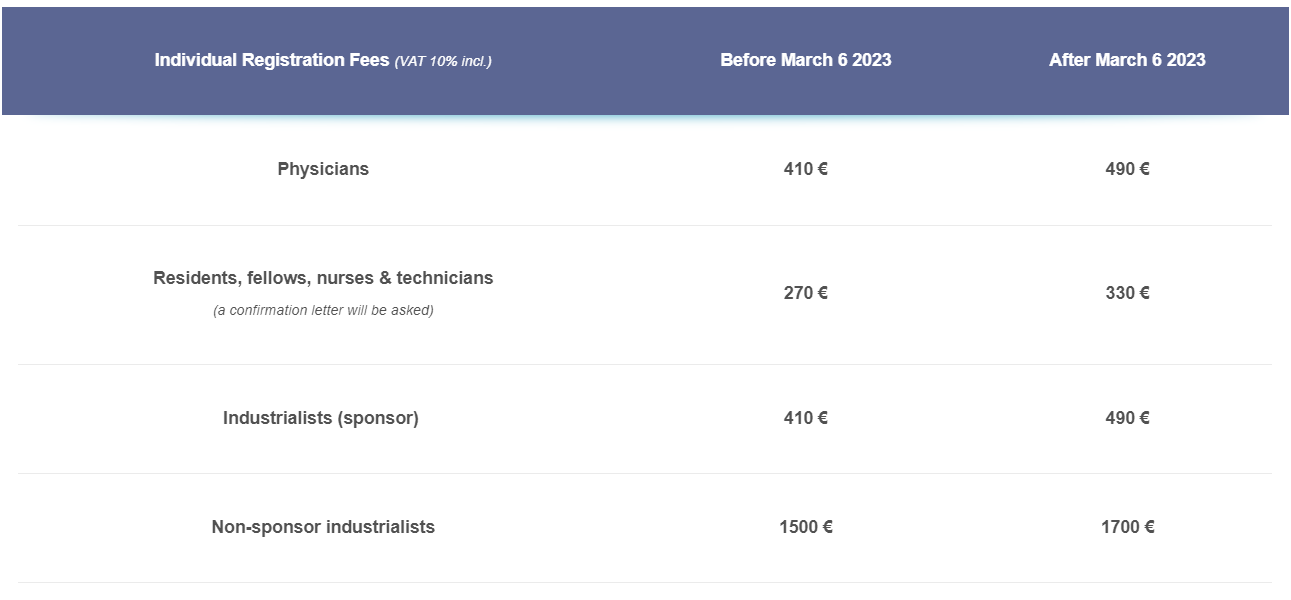Select the Non-sponsor industrialists row label
This screenshot has height=600, width=1291.
(x=323, y=527)
